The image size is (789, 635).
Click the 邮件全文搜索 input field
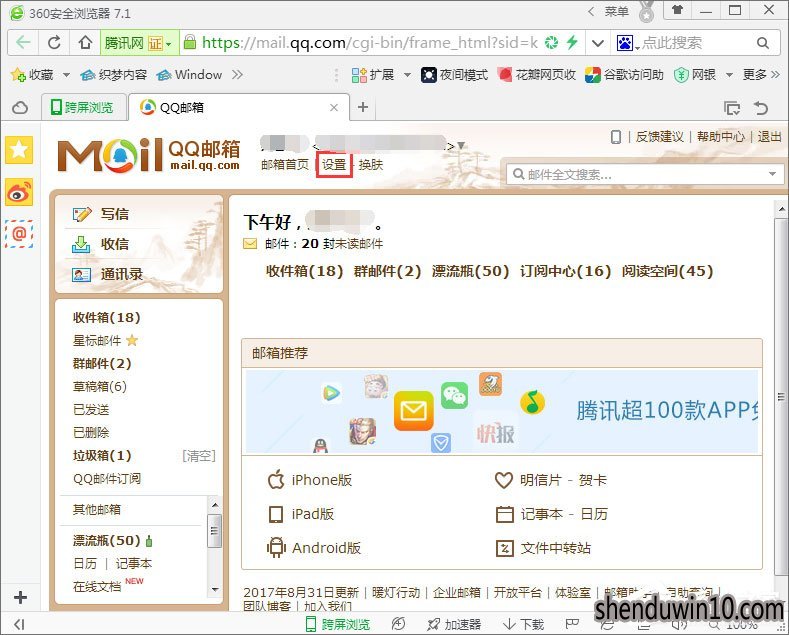point(644,175)
